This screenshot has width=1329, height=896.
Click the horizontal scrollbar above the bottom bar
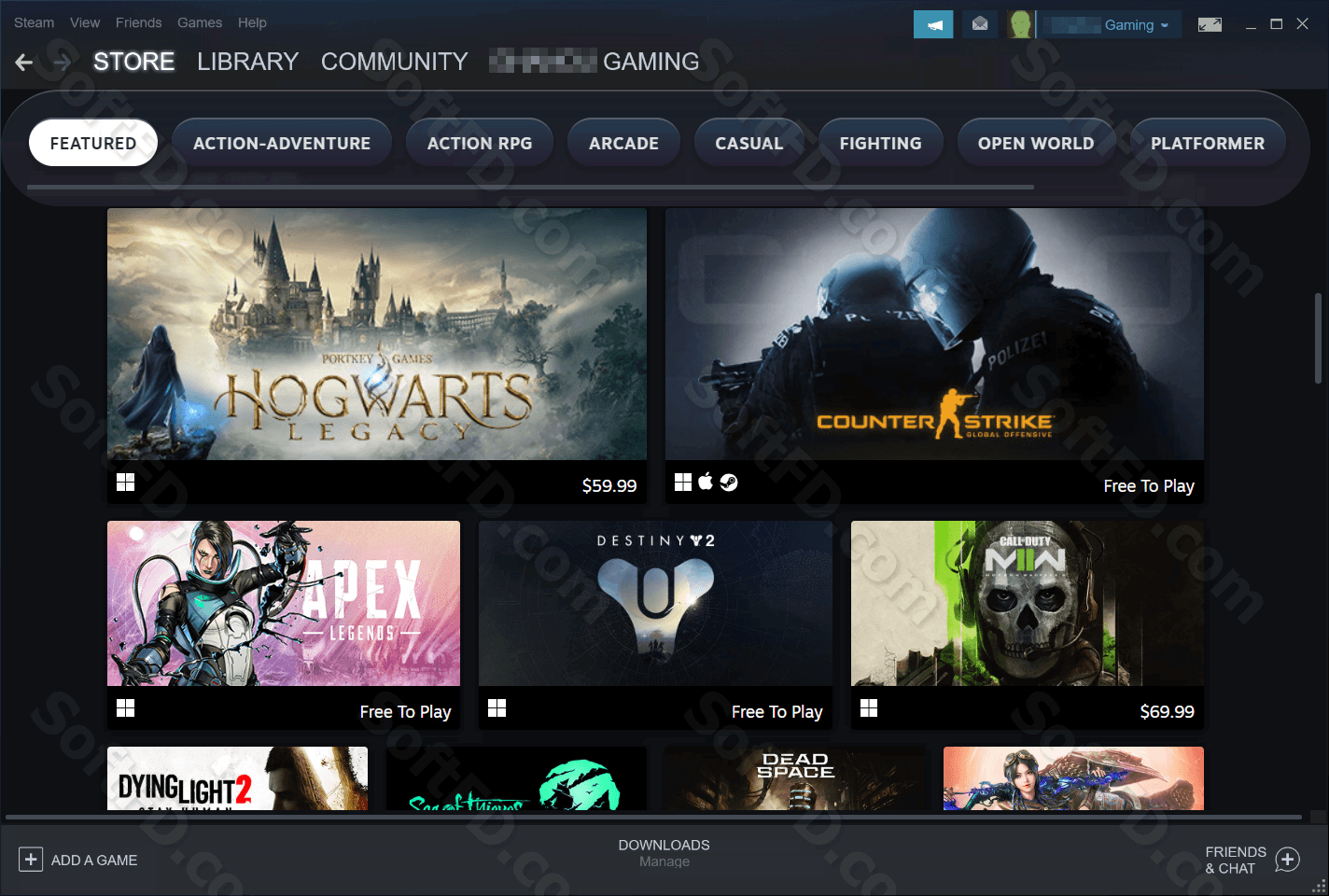click(653, 818)
